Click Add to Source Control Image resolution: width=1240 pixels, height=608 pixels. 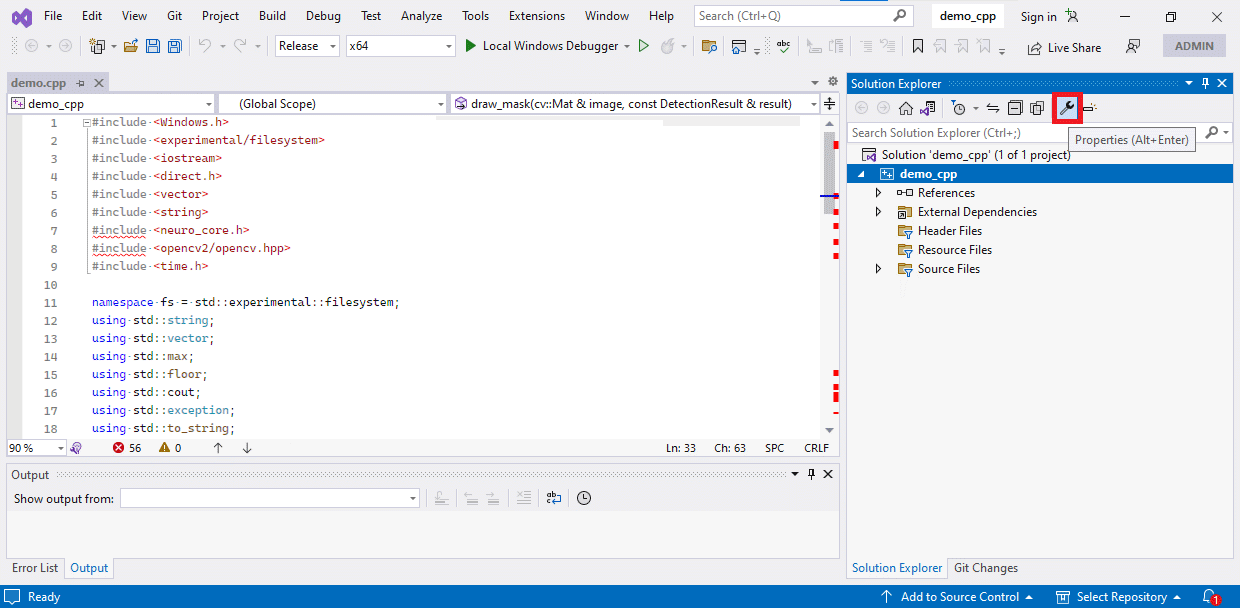[957, 597]
